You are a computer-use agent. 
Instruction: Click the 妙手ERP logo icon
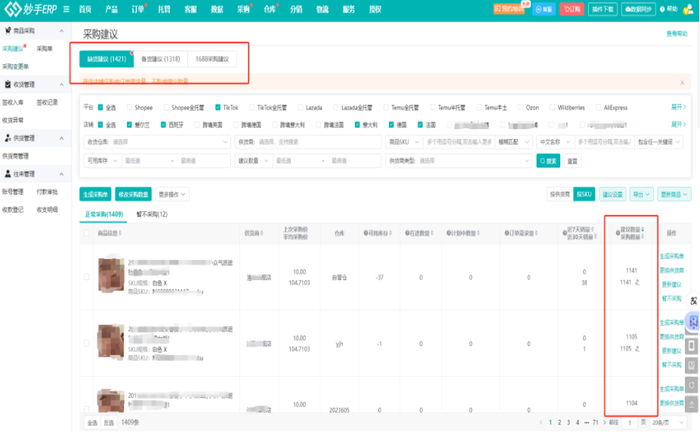tap(10, 9)
